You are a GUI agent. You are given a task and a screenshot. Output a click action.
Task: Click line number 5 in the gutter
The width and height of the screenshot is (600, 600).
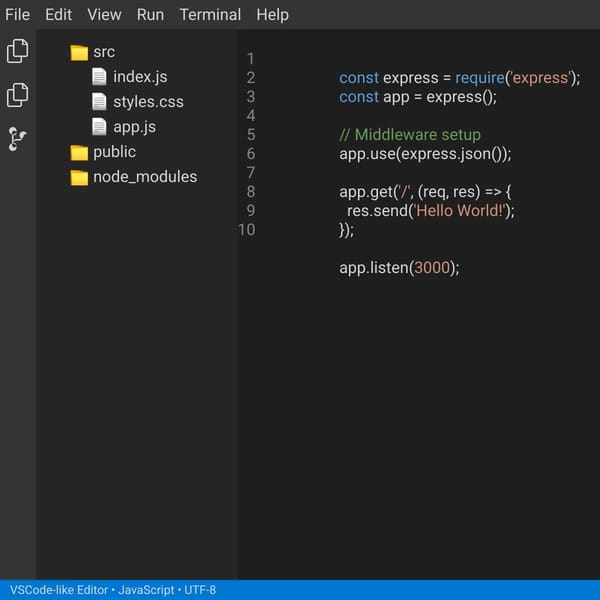(x=251, y=135)
